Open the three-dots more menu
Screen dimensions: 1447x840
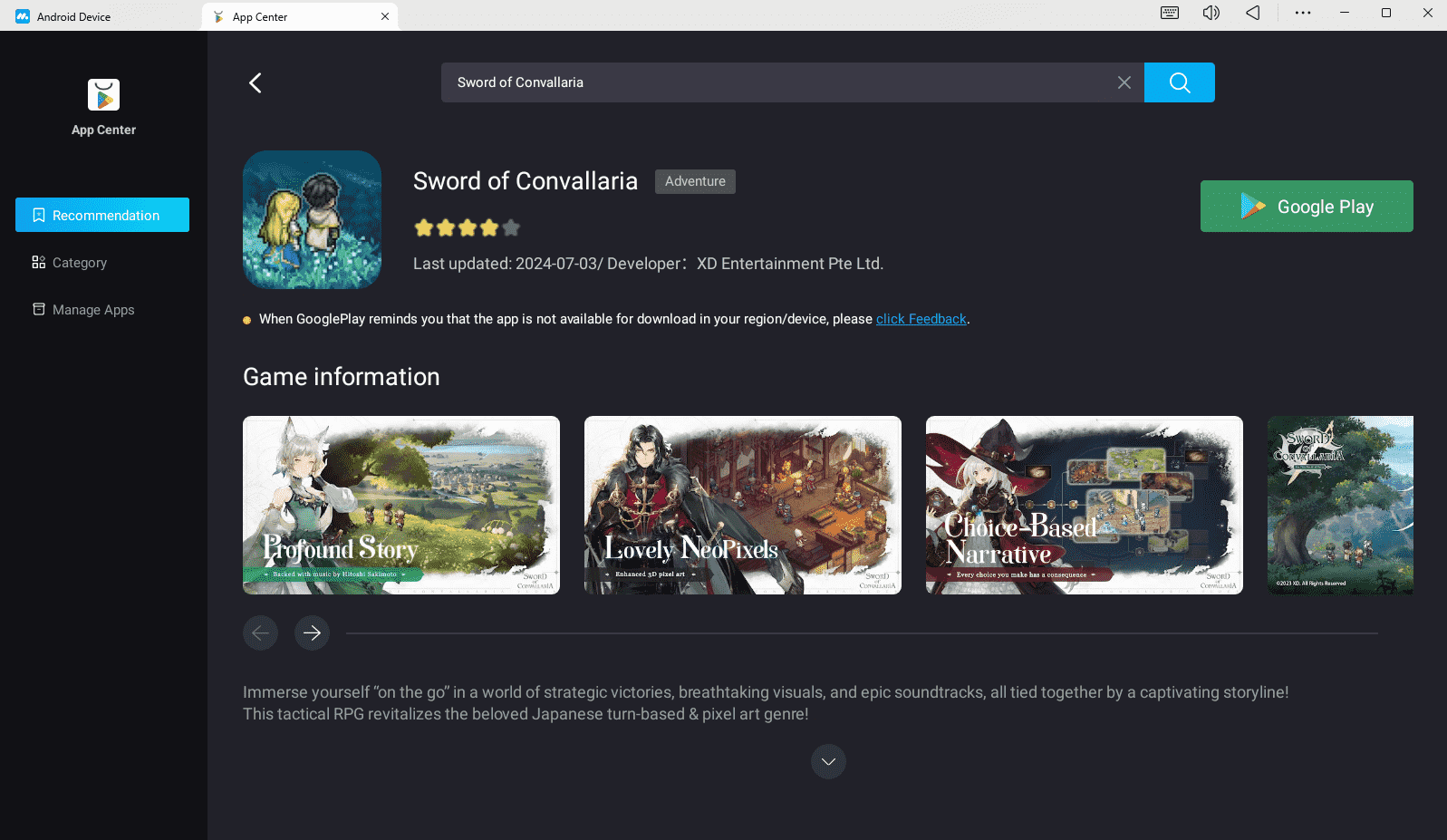(x=1303, y=13)
